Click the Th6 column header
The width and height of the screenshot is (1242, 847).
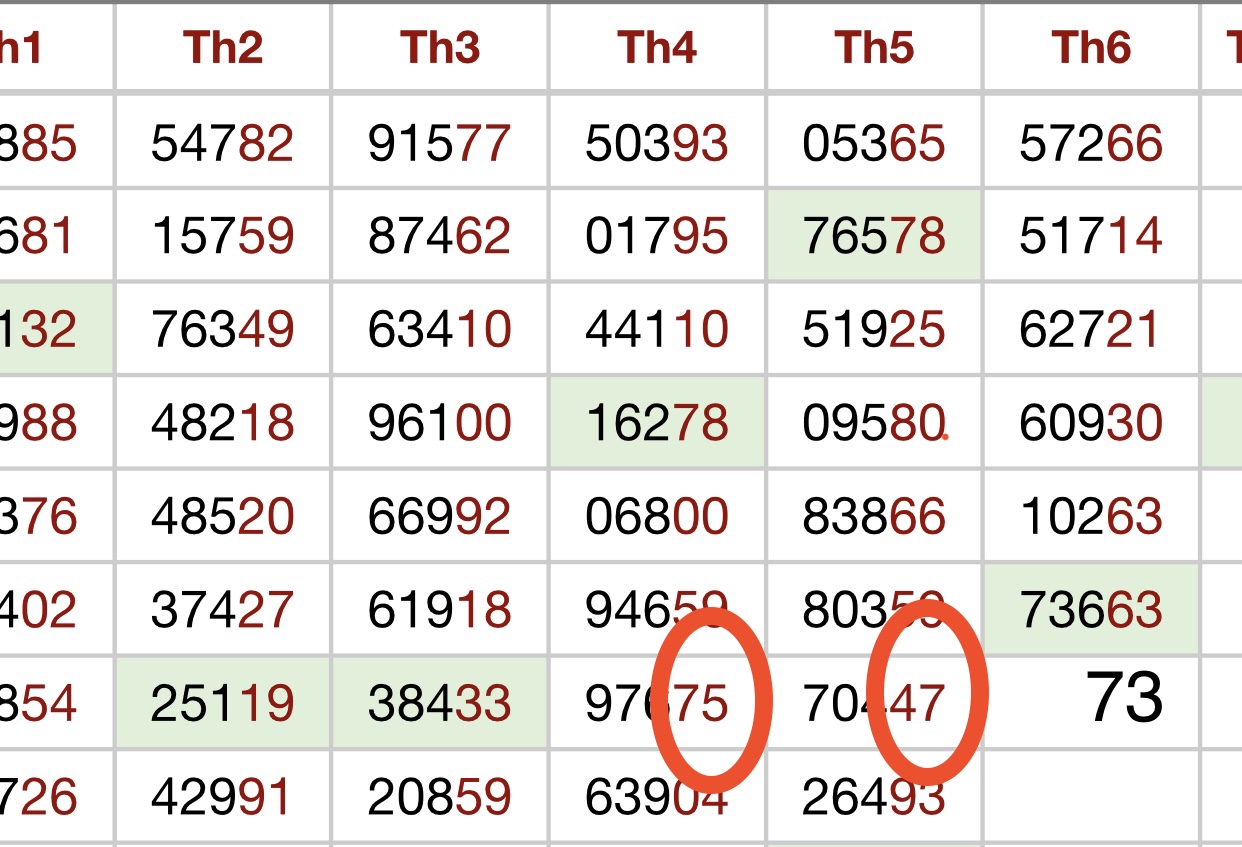[x=1091, y=47]
